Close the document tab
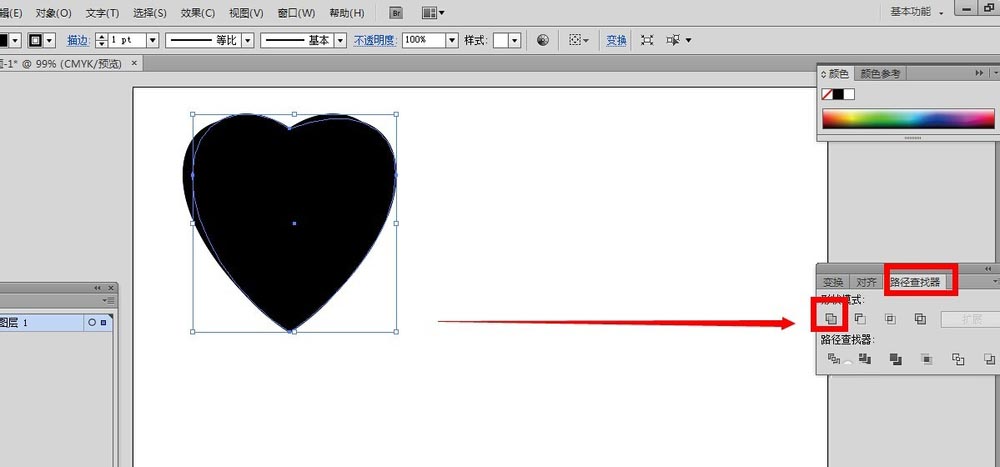Image resolution: width=1000 pixels, height=467 pixels. click(136, 63)
